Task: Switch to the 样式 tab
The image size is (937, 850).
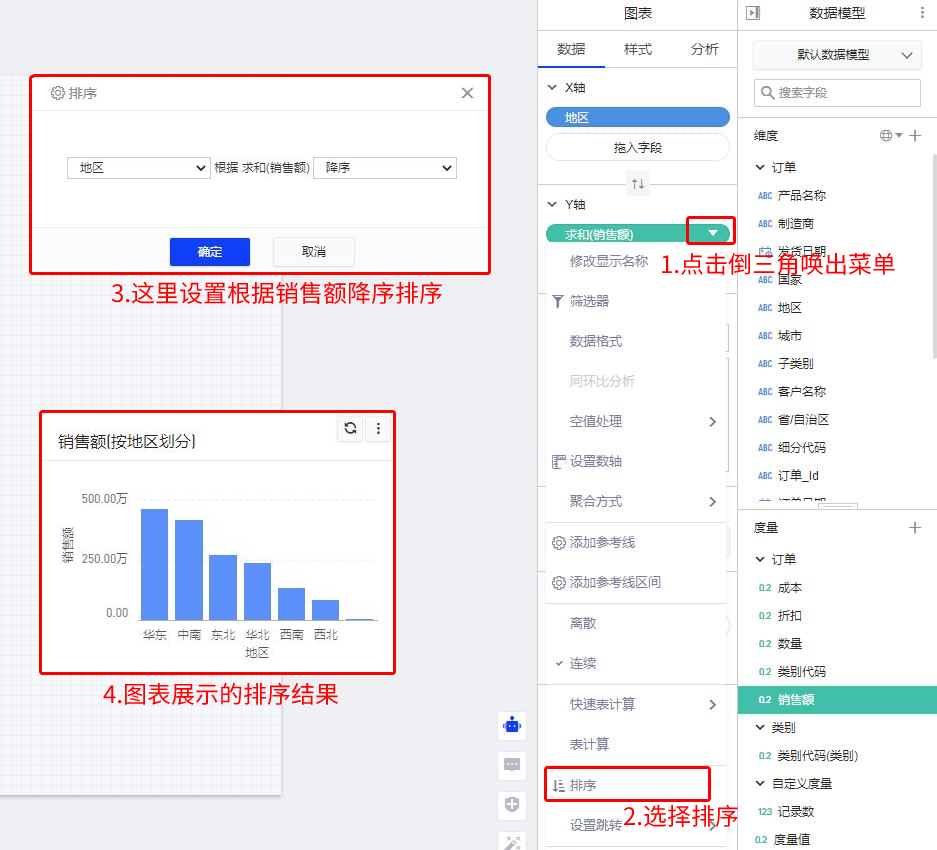Action: coord(637,50)
